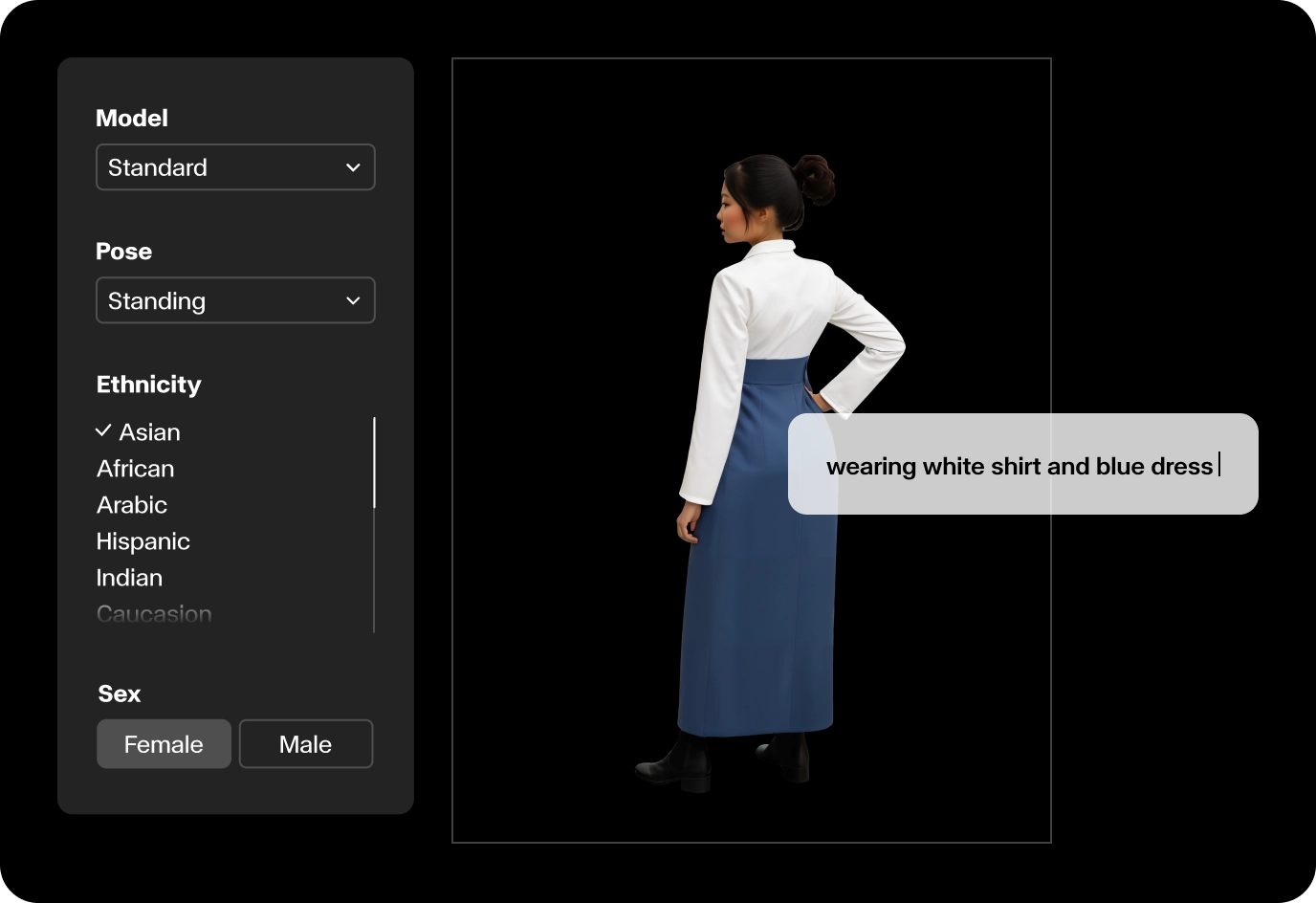This screenshot has height=903, width=1316.
Task: Open the Model dropdown showing Standard
Action: tap(235, 166)
